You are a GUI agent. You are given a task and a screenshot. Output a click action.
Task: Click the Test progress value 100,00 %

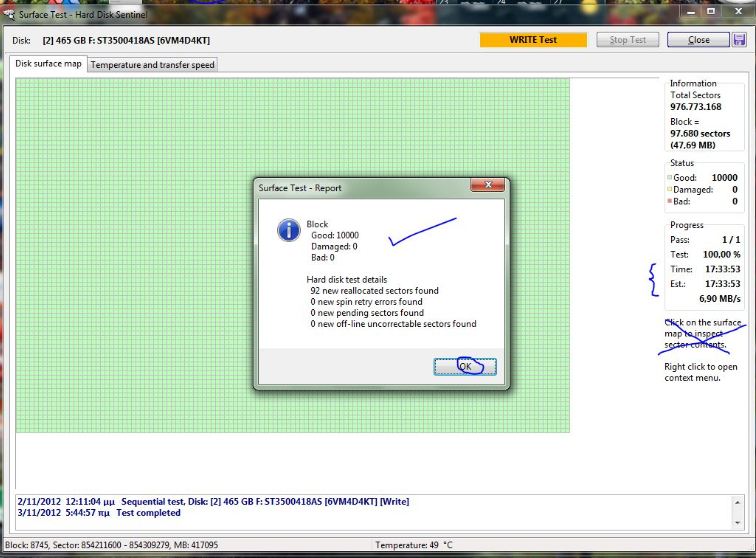(721, 254)
